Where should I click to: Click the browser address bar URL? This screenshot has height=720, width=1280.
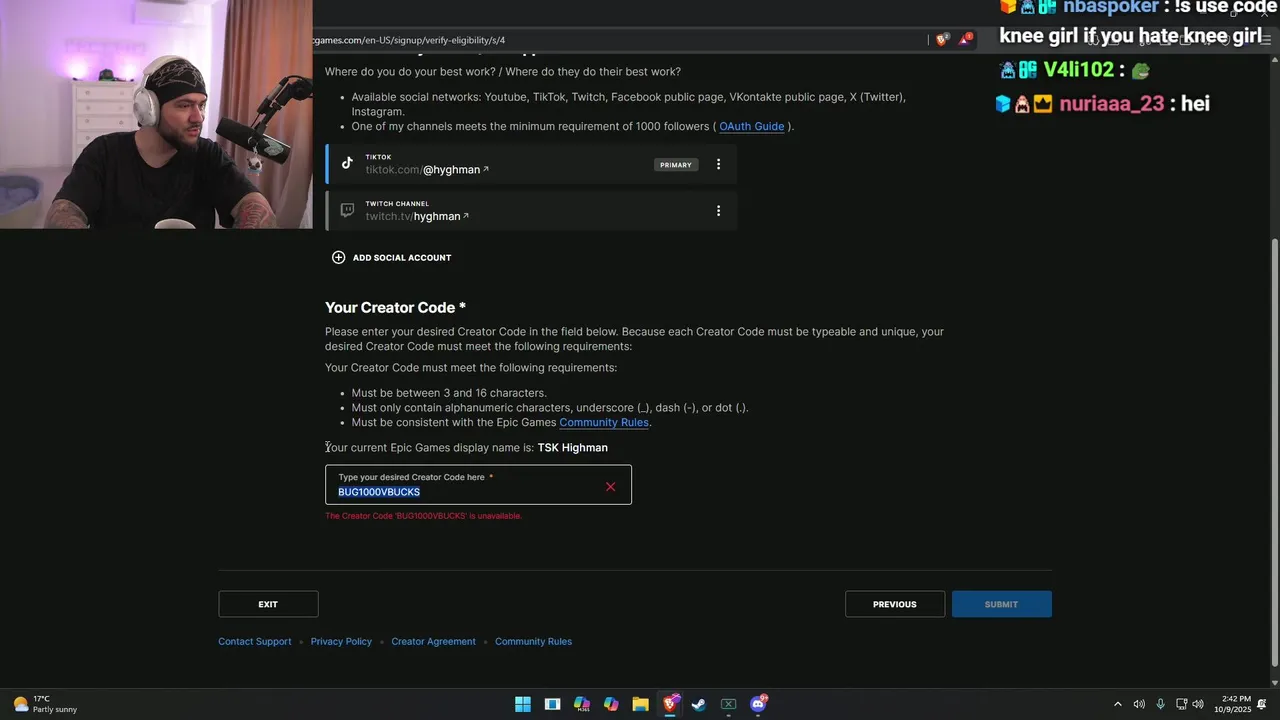point(410,40)
